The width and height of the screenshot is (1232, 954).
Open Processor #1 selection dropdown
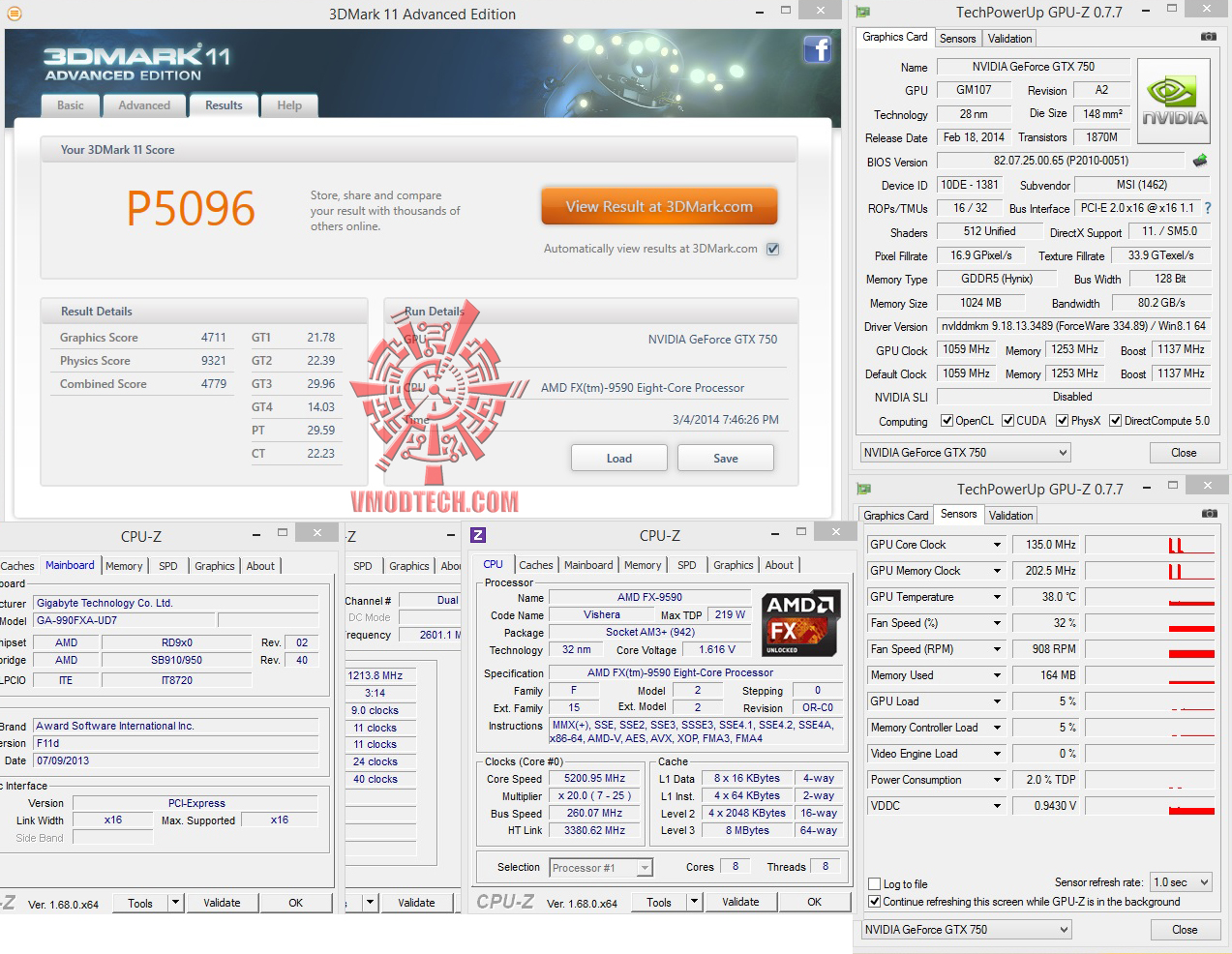pos(601,868)
